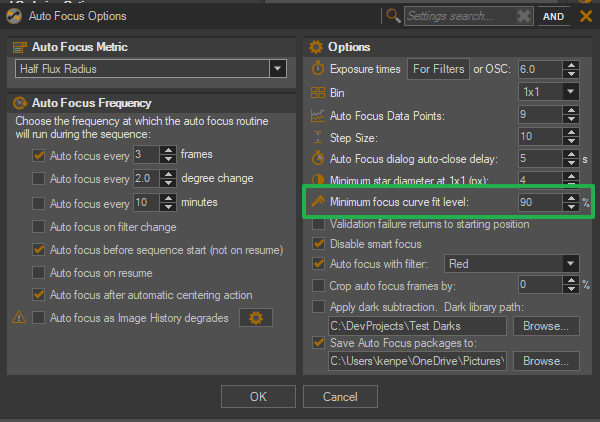Click the warning triangle icon near Image History
600x422 pixels.
pyautogui.click(x=18, y=319)
